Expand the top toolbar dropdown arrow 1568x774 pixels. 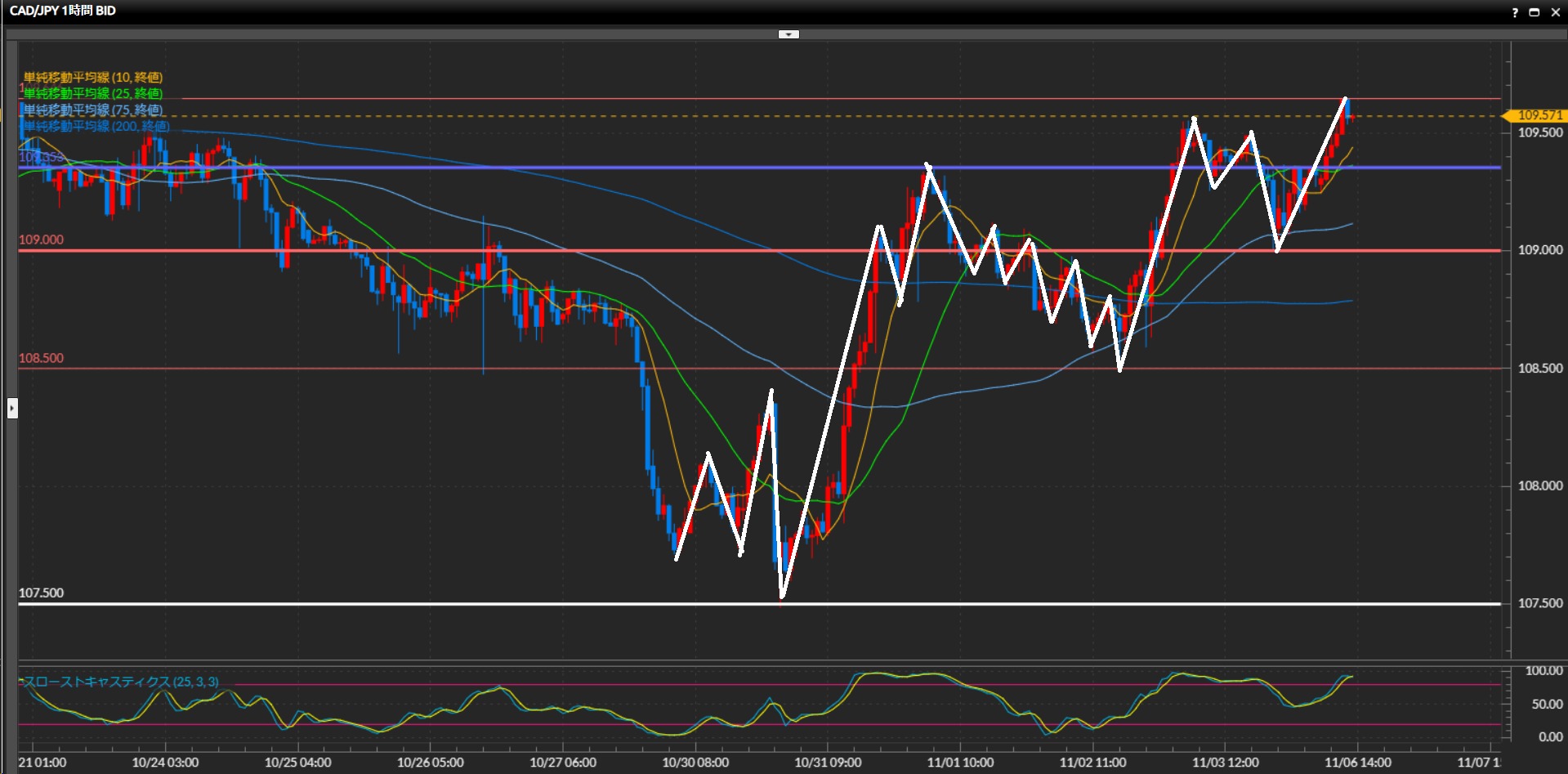[x=788, y=34]
